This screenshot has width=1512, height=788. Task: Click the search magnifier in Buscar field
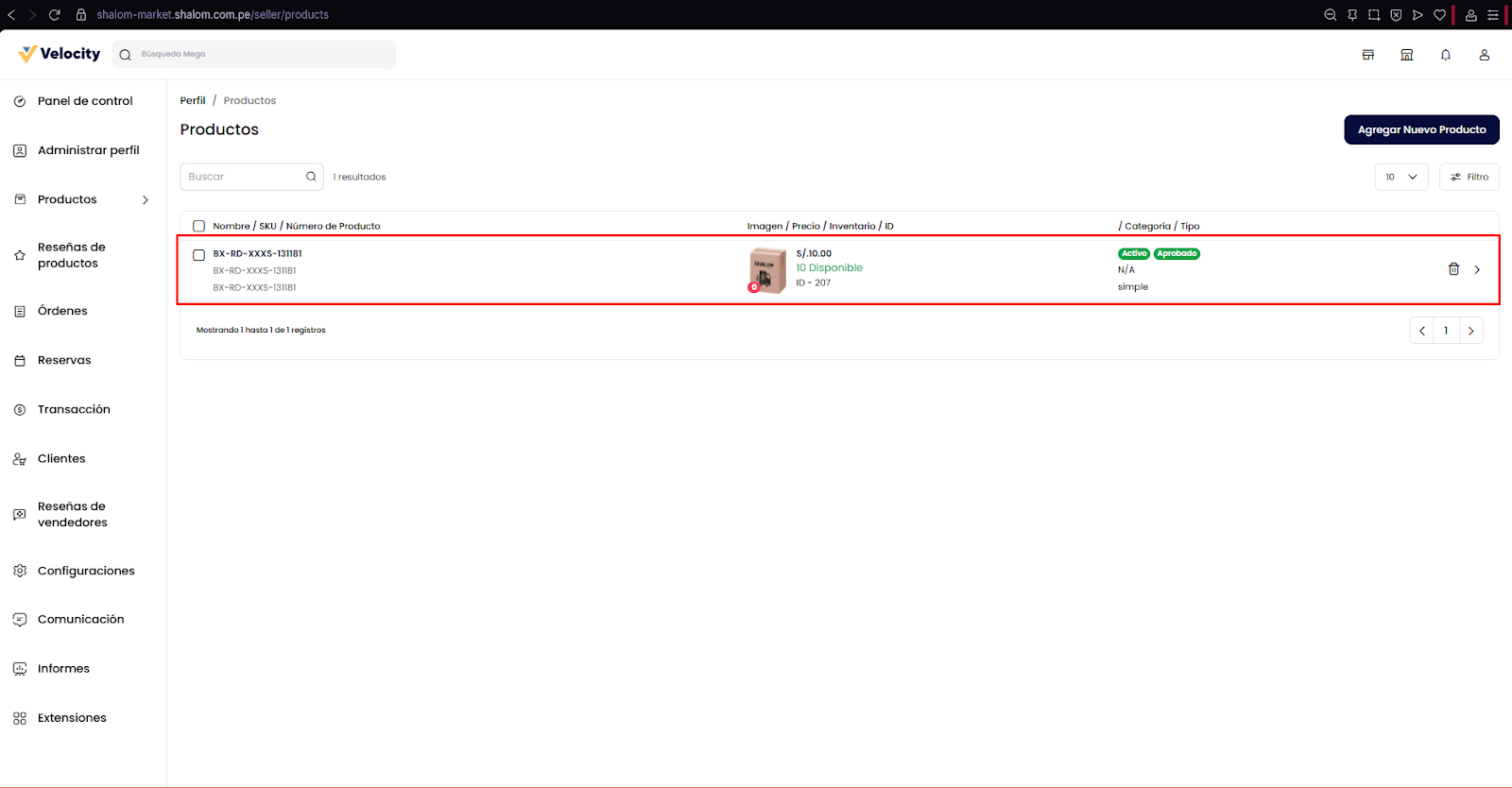(x=311, y=177)
